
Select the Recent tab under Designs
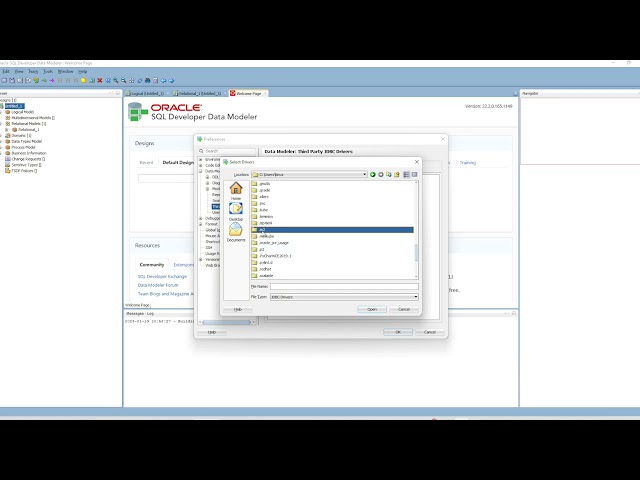tap(146, 162)
